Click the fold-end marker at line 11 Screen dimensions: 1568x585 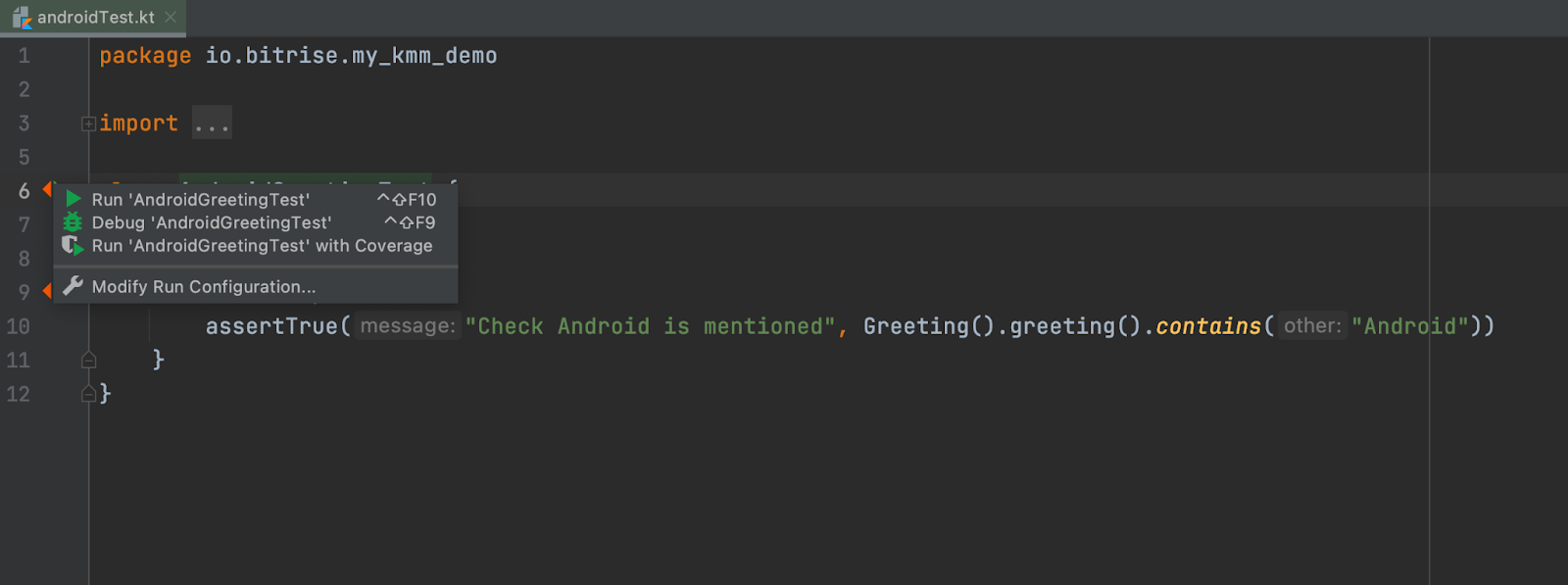pos(88,360)
